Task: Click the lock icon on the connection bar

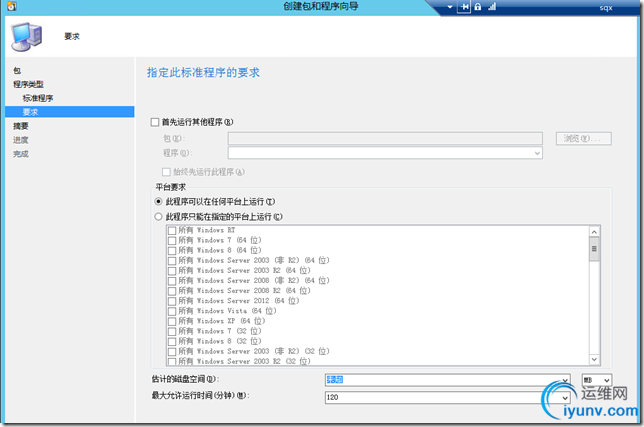Action: click(x=478, y=7)
